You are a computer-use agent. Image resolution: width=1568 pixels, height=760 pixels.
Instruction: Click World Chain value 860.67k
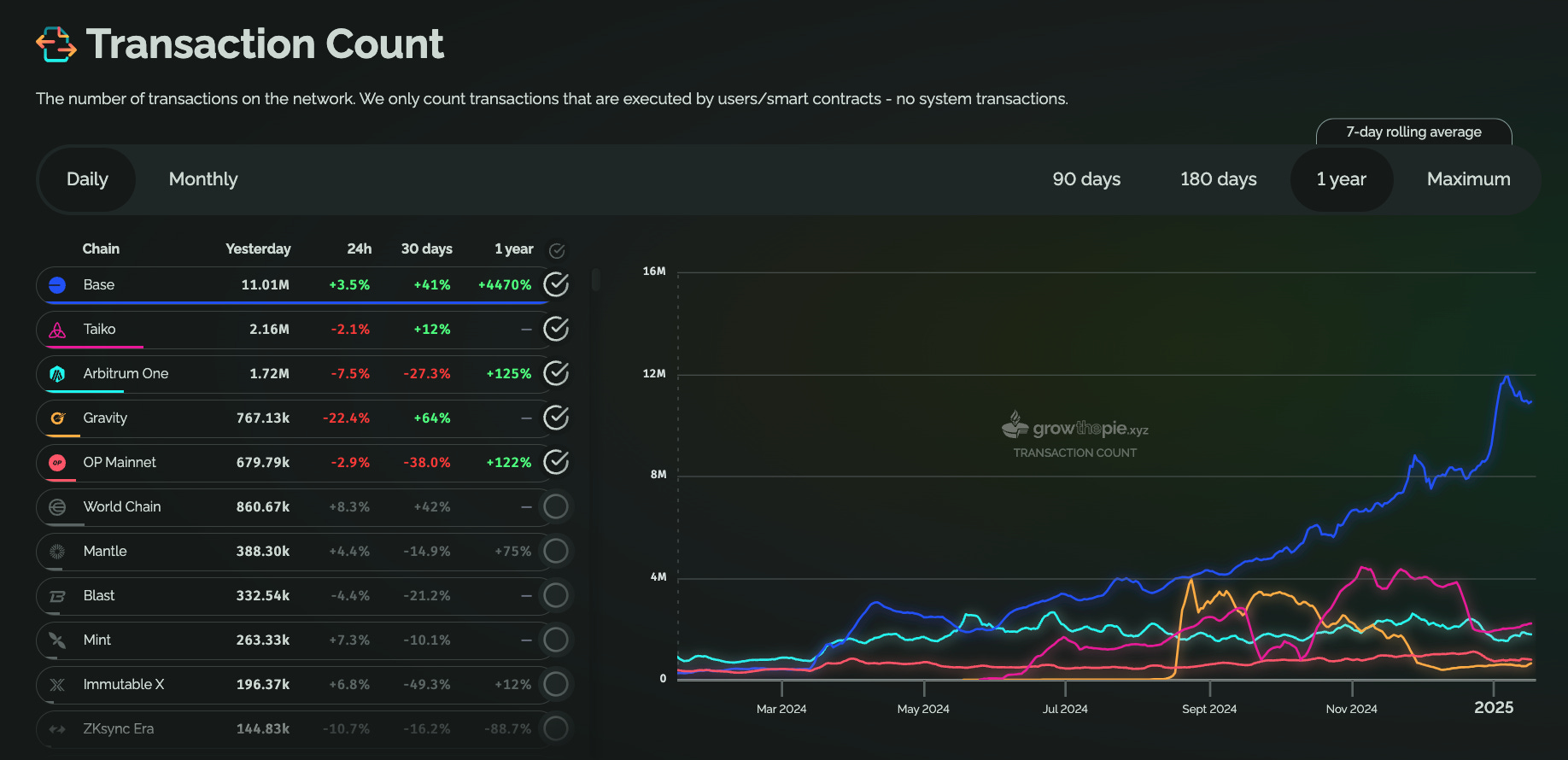263,506
